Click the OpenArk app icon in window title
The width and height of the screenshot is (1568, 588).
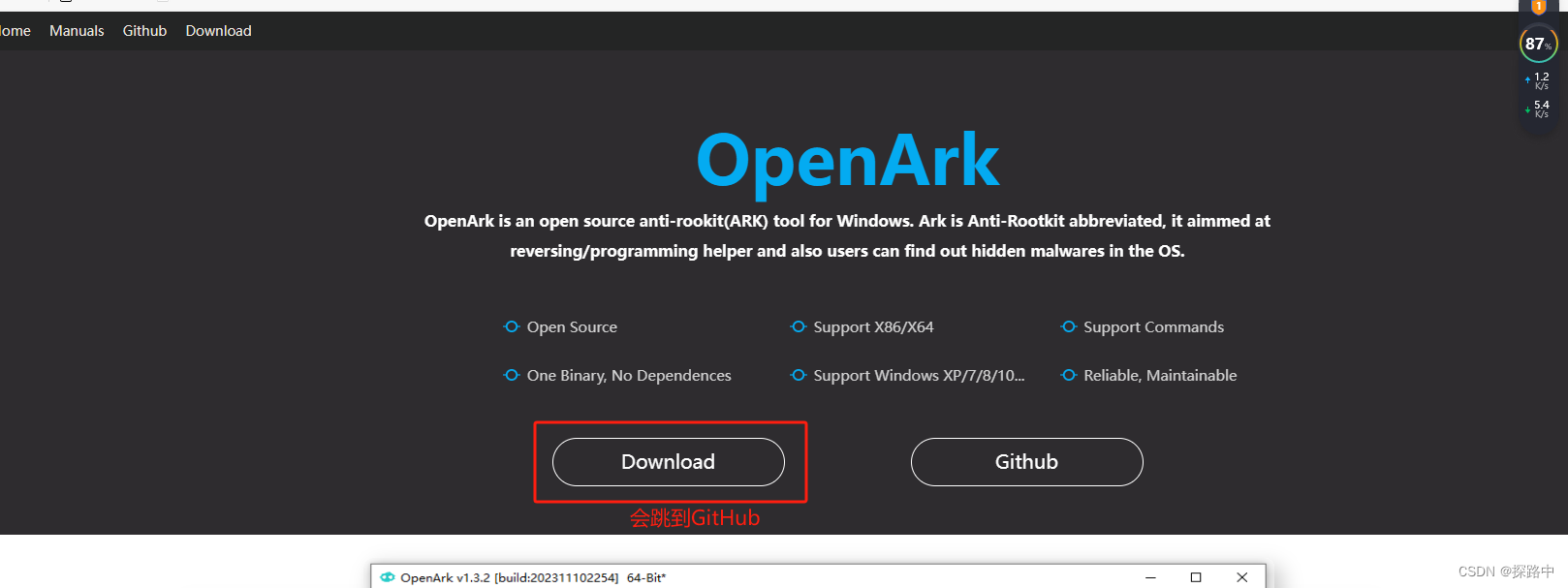pyautogui.click(x=388, y=577)
